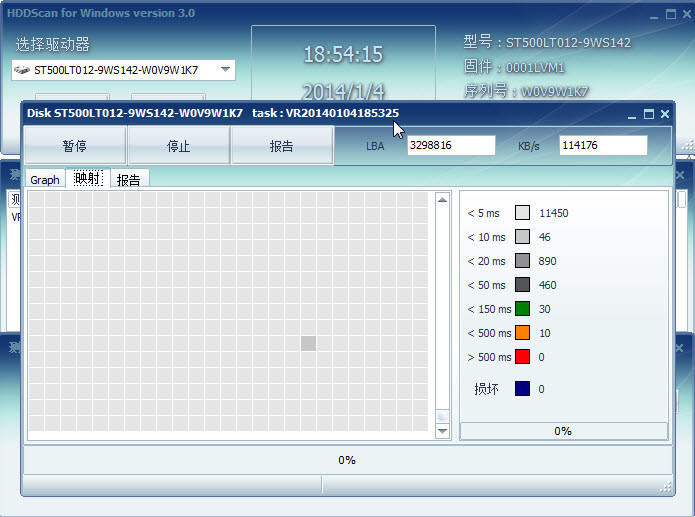Viewport: 695px width, 517px height.
Task: Click the < 20 ms gray swatch
Action: [523, 261]
